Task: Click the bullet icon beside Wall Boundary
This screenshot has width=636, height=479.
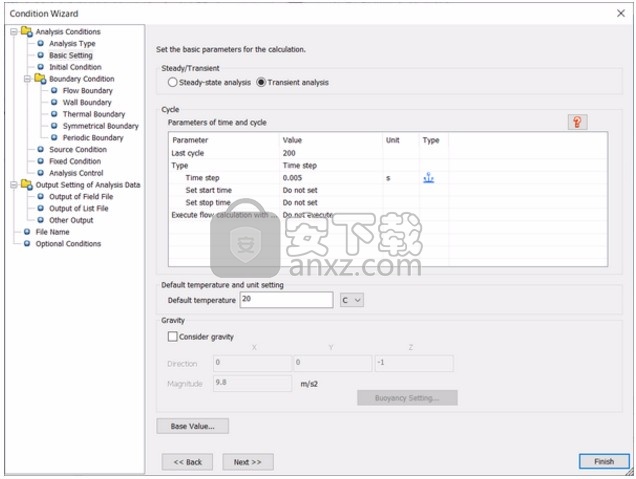Action: [x=54, y=102]
